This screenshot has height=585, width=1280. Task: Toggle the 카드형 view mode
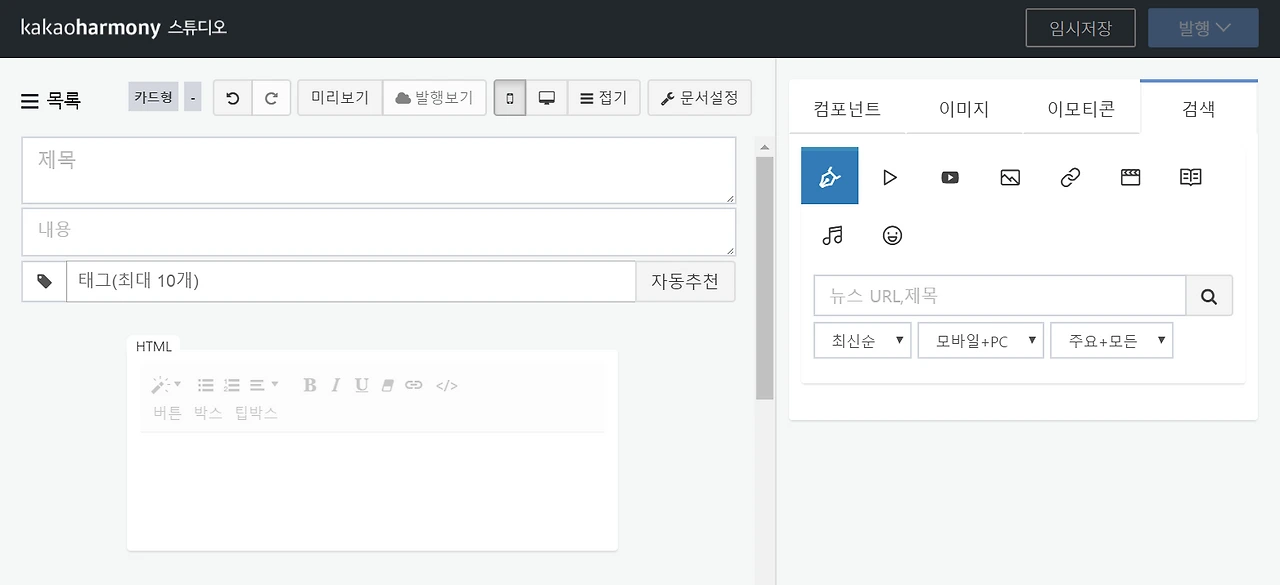coord(153,97)
